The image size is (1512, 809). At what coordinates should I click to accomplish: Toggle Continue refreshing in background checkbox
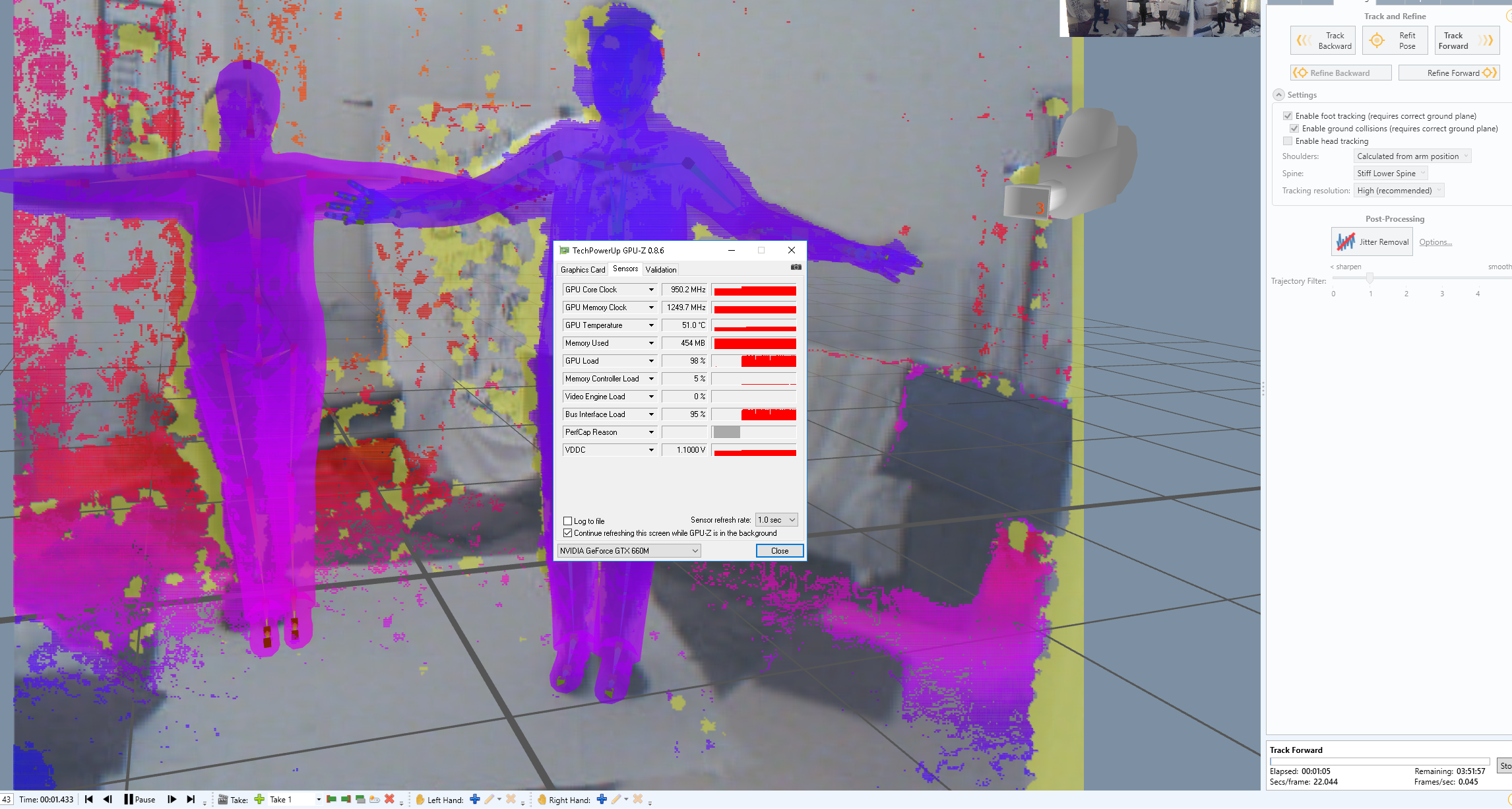(x=567, y=533)
